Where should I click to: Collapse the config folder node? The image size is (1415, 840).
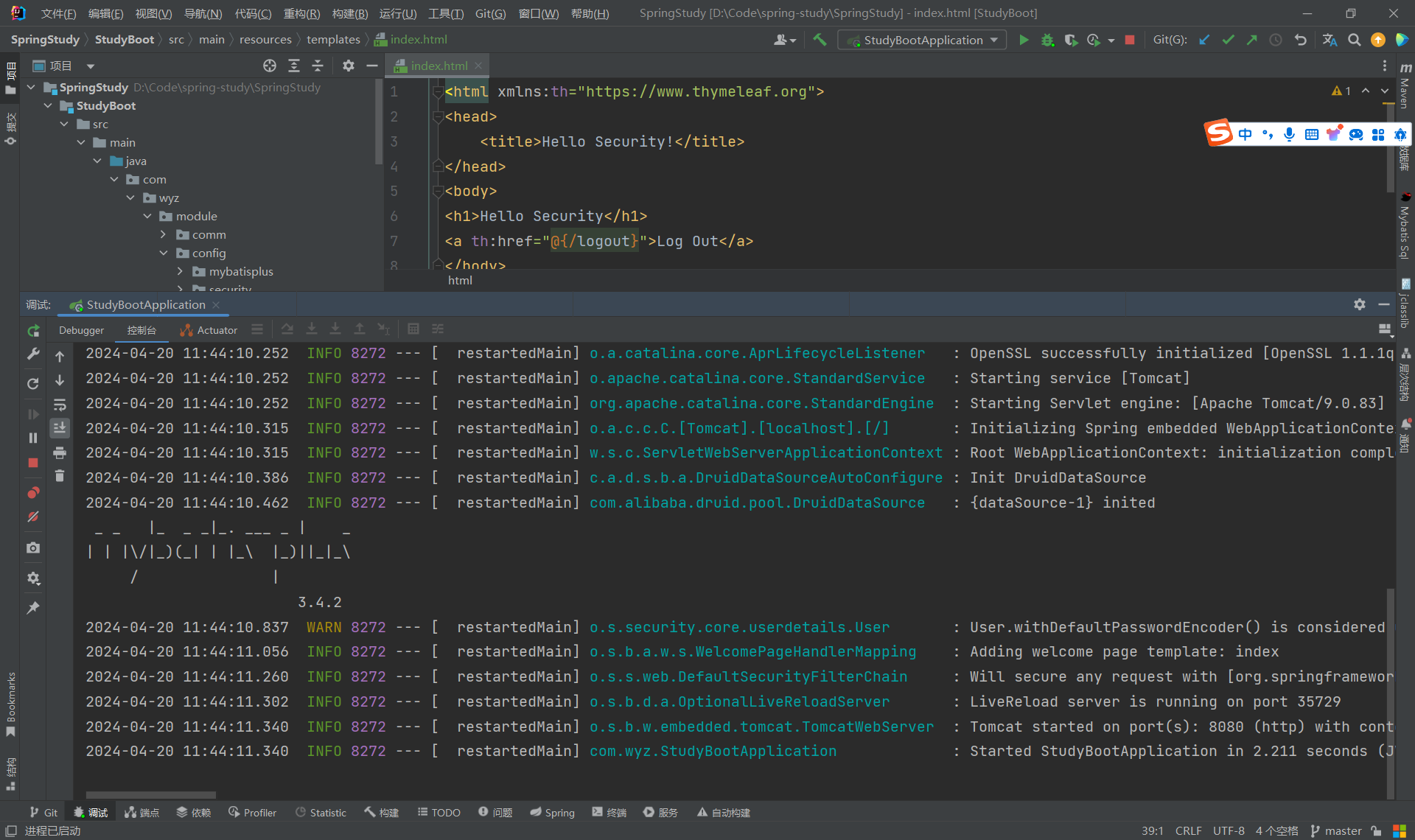click(x=164, y=253)
